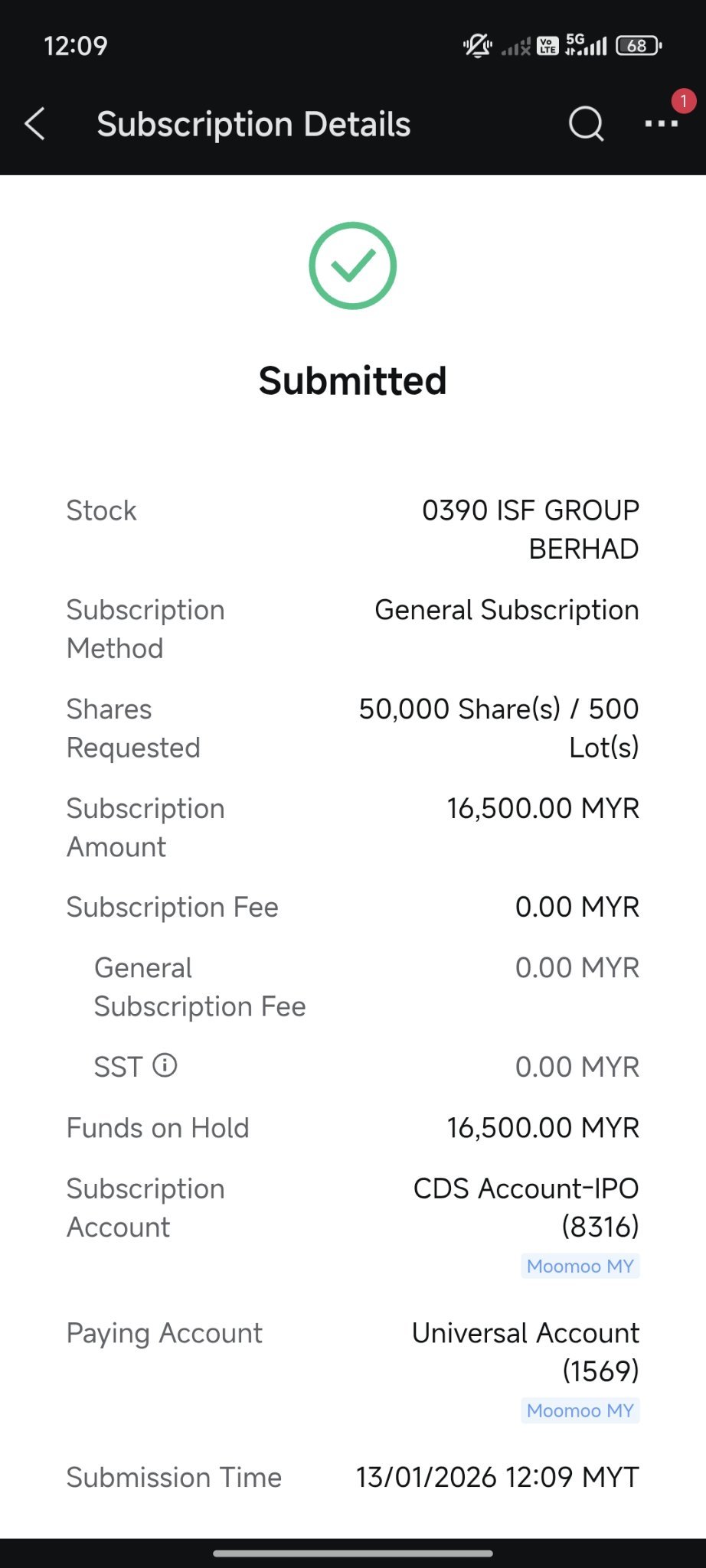Tap the Funds on Hold amount
Screen dimensions: 706x1568
(543, 1127)
